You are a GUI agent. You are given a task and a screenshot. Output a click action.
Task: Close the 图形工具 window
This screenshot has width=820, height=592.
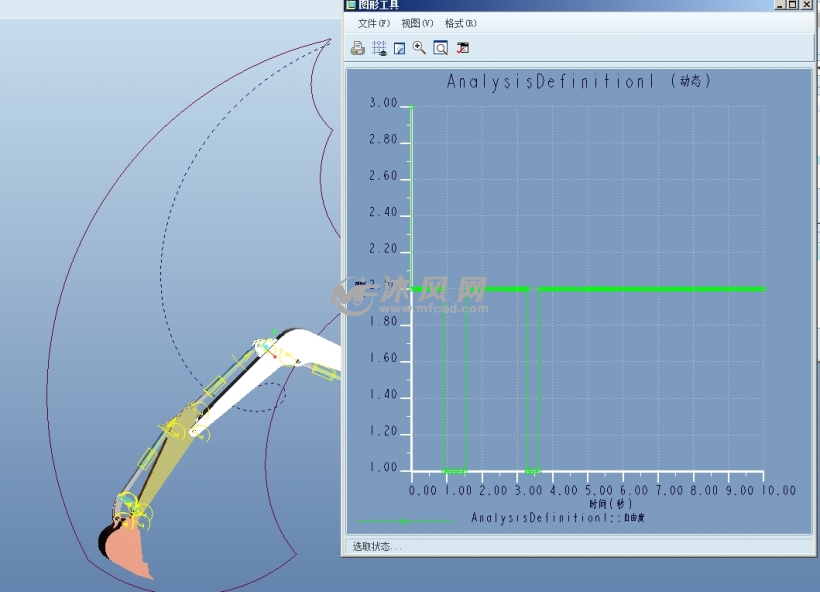click(807, 4)
